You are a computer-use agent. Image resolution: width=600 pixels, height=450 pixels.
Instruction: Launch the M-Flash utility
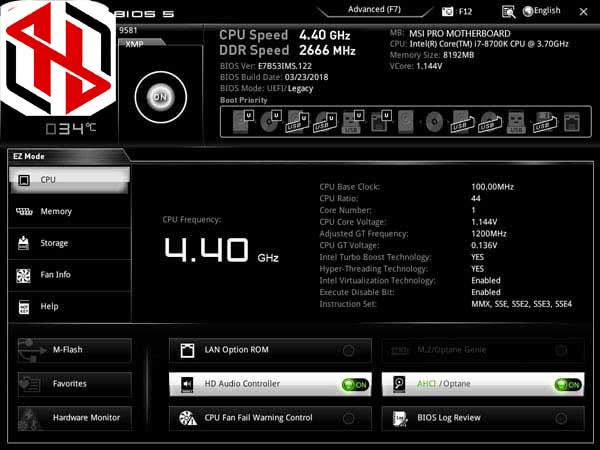75,350
